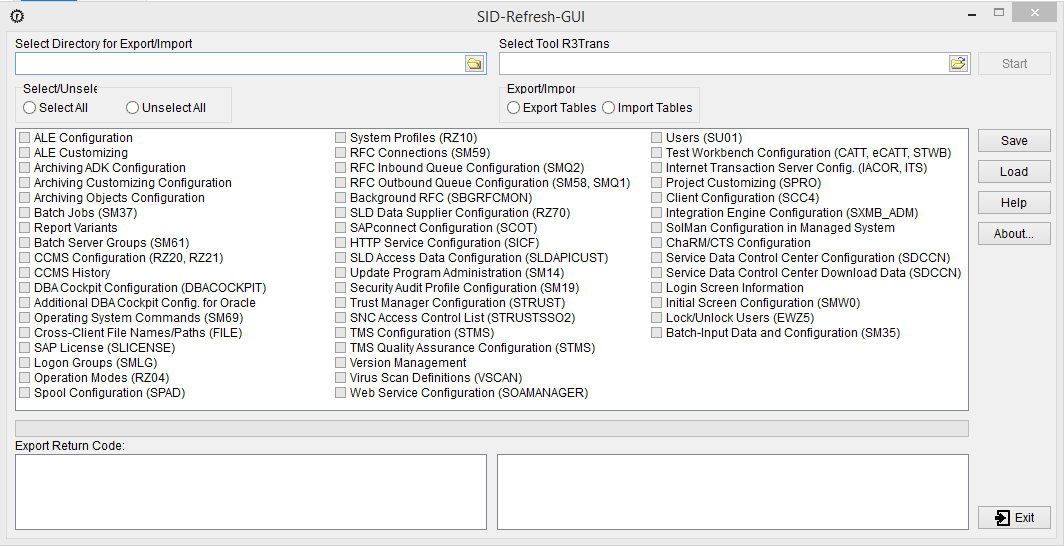
Task: Enable the ALE Configuration checkbox
Action: (x=25, y=138)
